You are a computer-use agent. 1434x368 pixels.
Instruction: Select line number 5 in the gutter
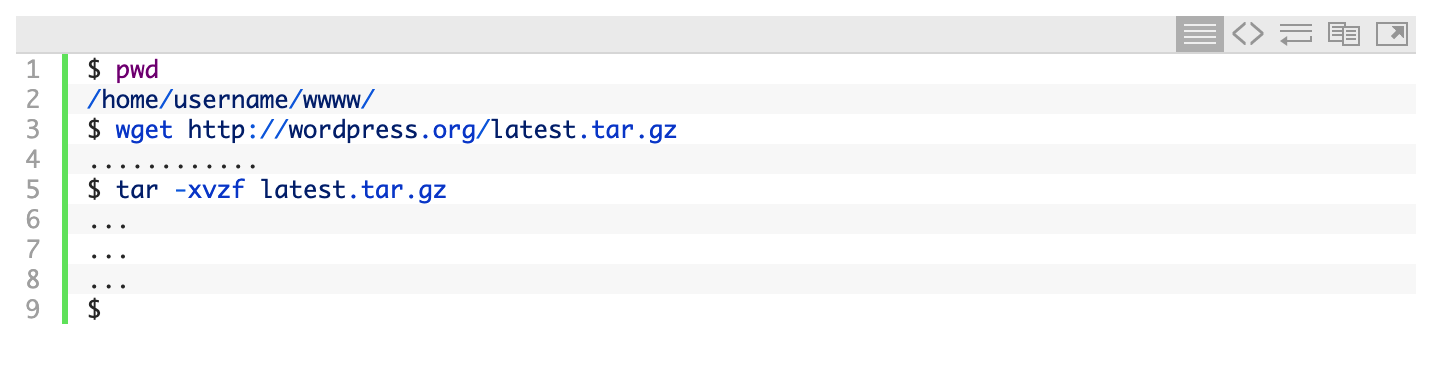33,189
